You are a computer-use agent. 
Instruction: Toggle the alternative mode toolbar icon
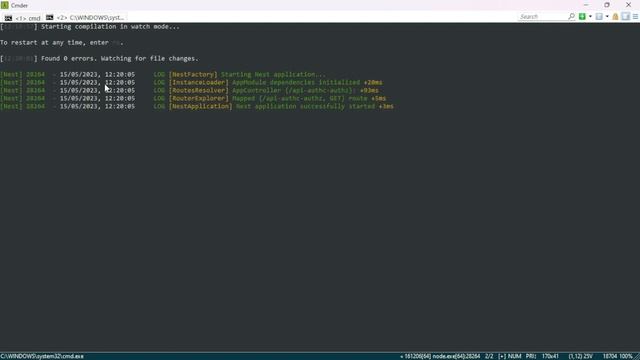[626, 16]
